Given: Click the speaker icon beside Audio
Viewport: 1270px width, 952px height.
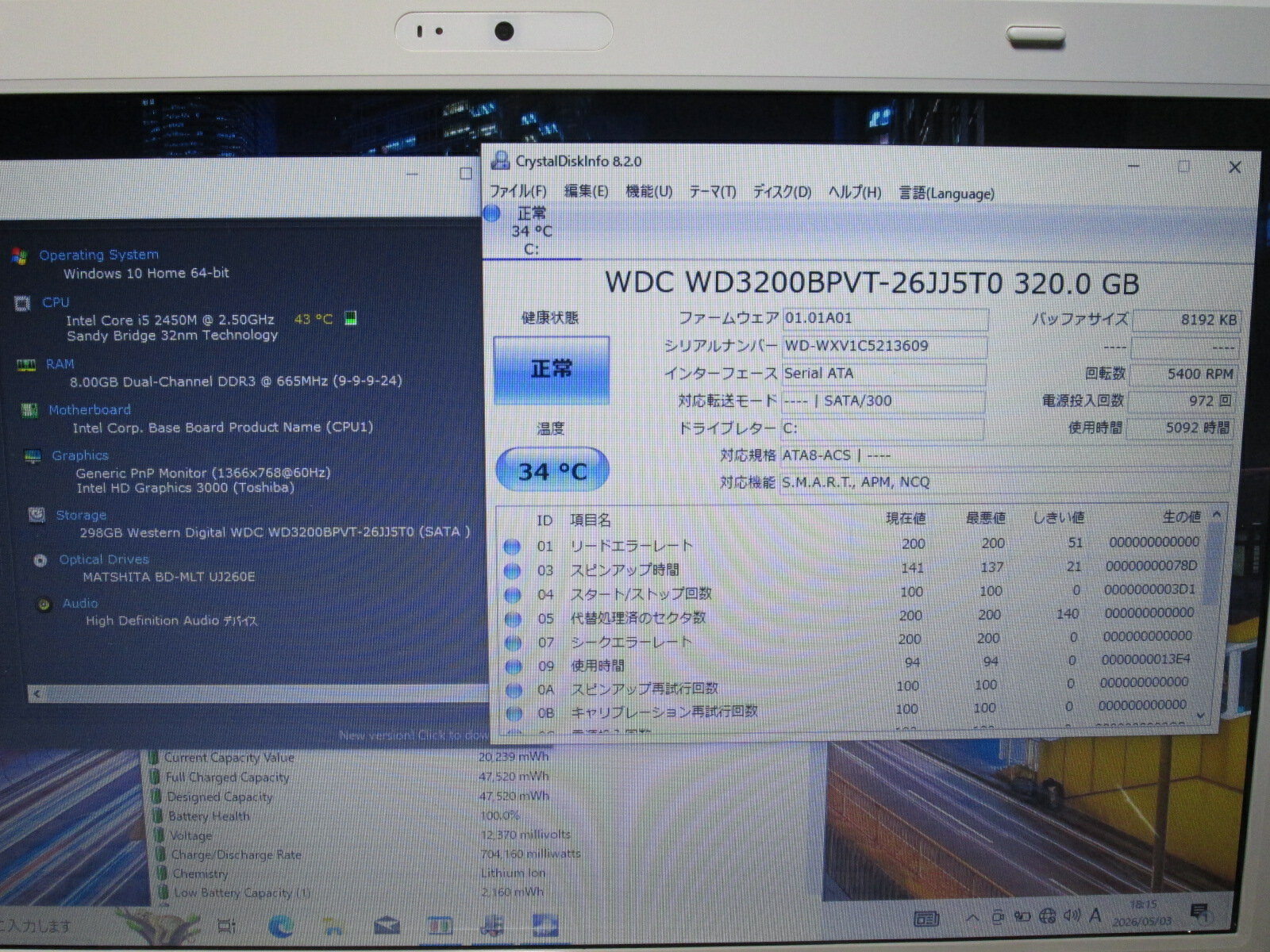Looking at the screenshot, I should (44, 605).
